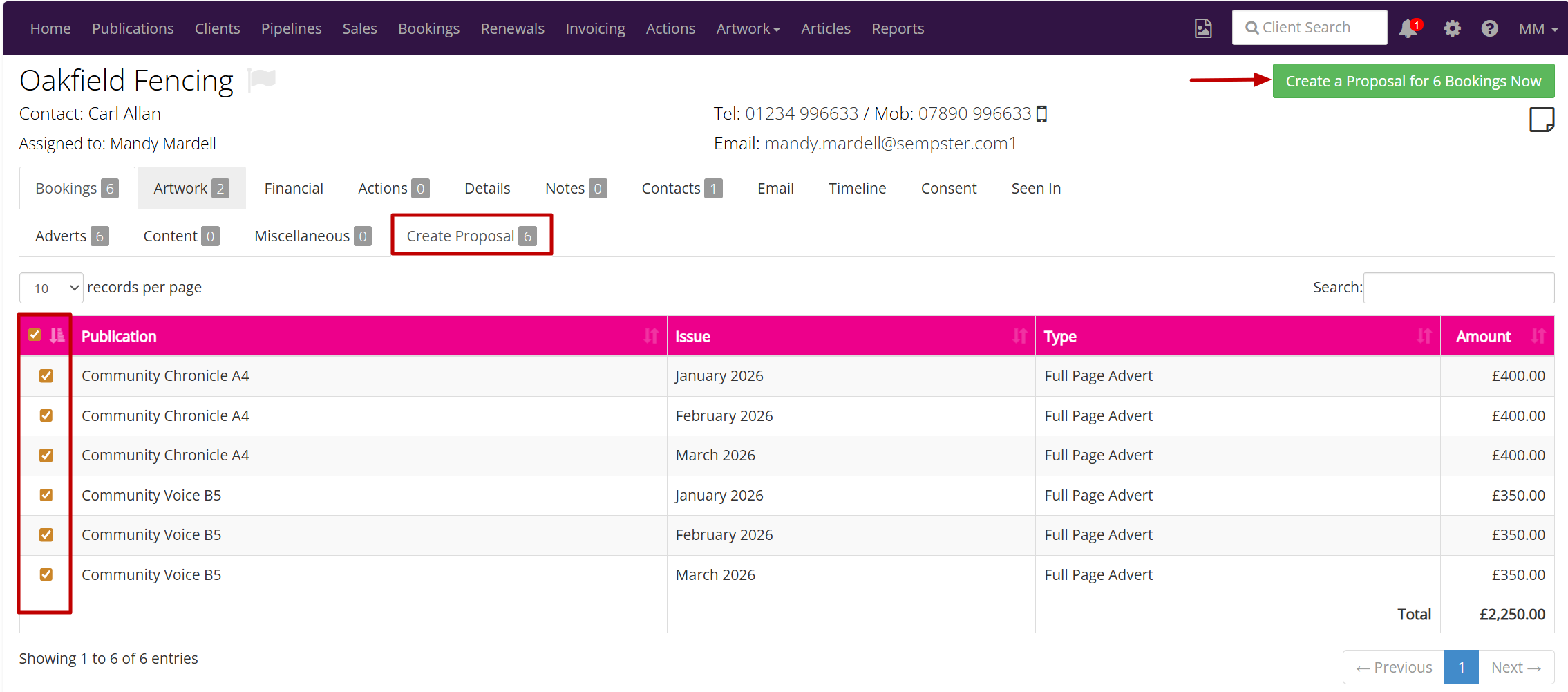Open Publications in the navbar

(133, 28)
